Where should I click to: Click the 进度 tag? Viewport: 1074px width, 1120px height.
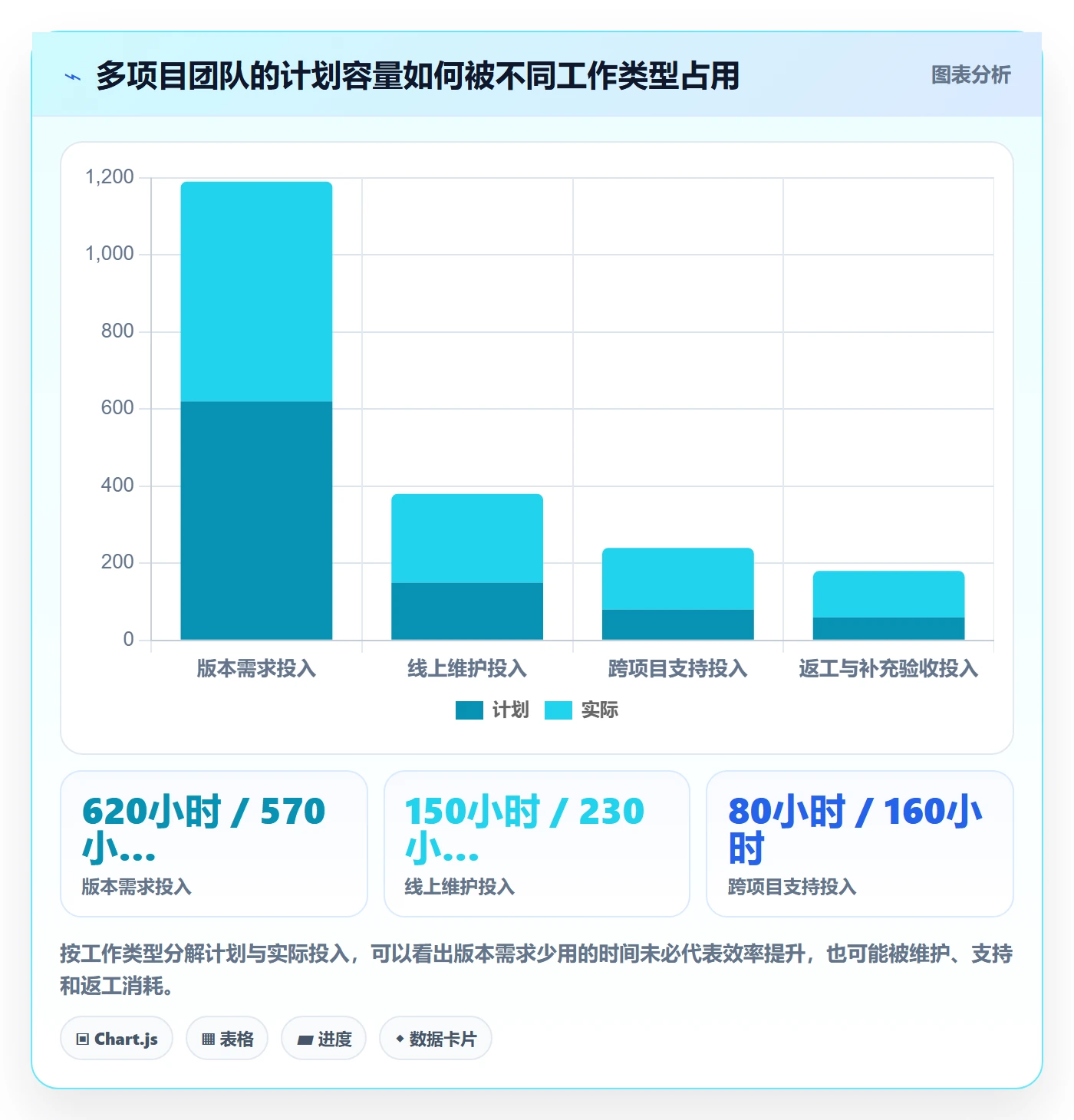point(324,1039)
